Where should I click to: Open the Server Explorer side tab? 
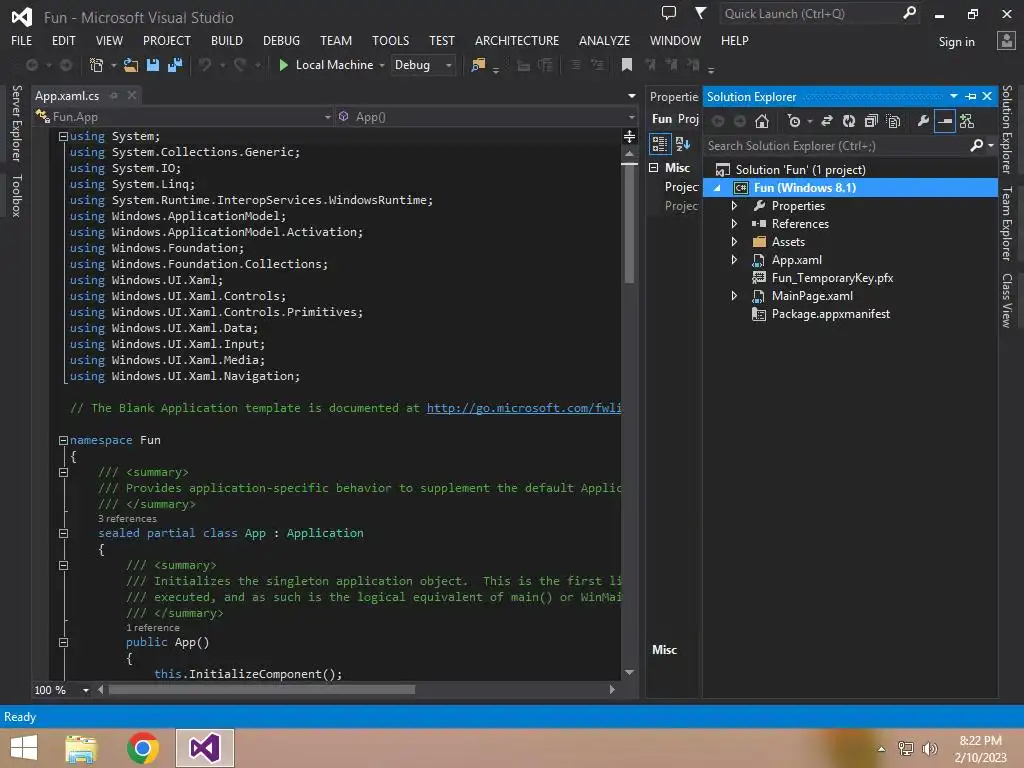17,123
